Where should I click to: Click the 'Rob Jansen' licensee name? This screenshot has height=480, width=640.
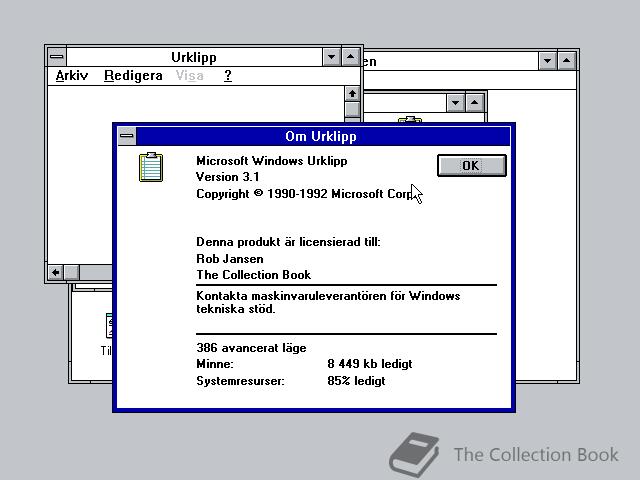point(230,259)
